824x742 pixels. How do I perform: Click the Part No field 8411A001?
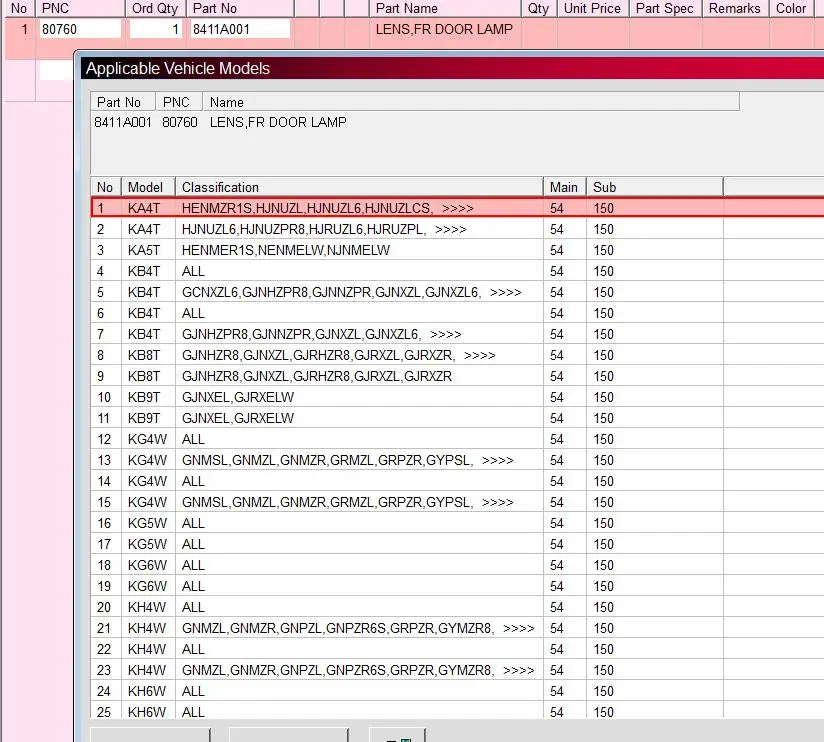(x=240, y=29)
